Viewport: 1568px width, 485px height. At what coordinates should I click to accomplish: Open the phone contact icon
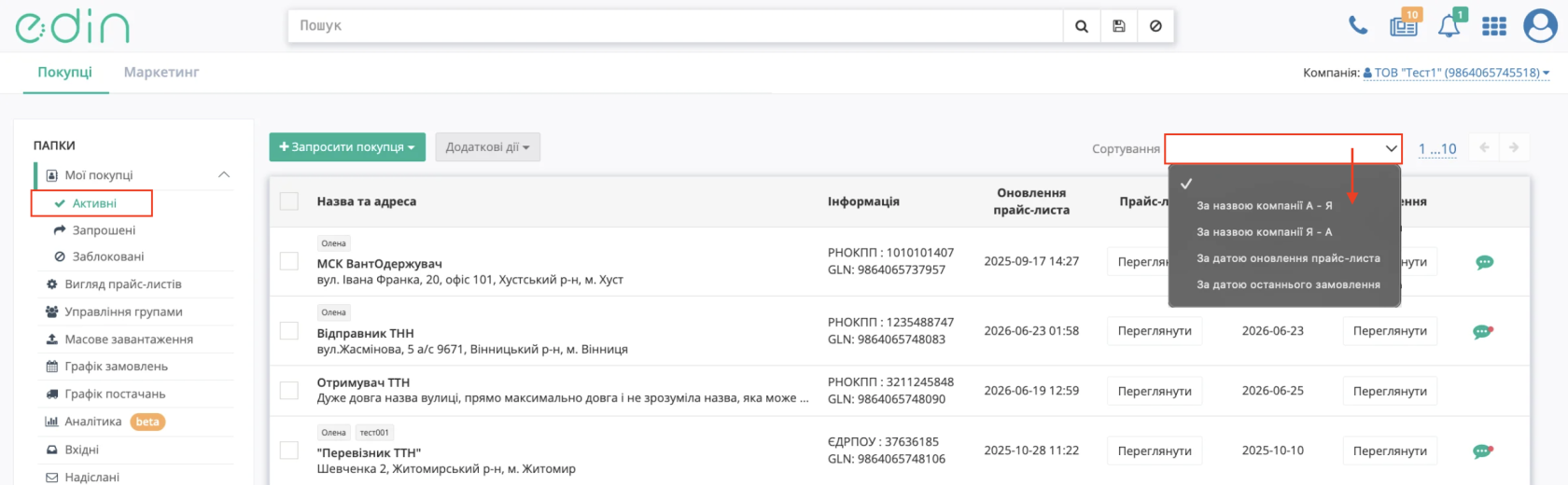(1358, 25)
